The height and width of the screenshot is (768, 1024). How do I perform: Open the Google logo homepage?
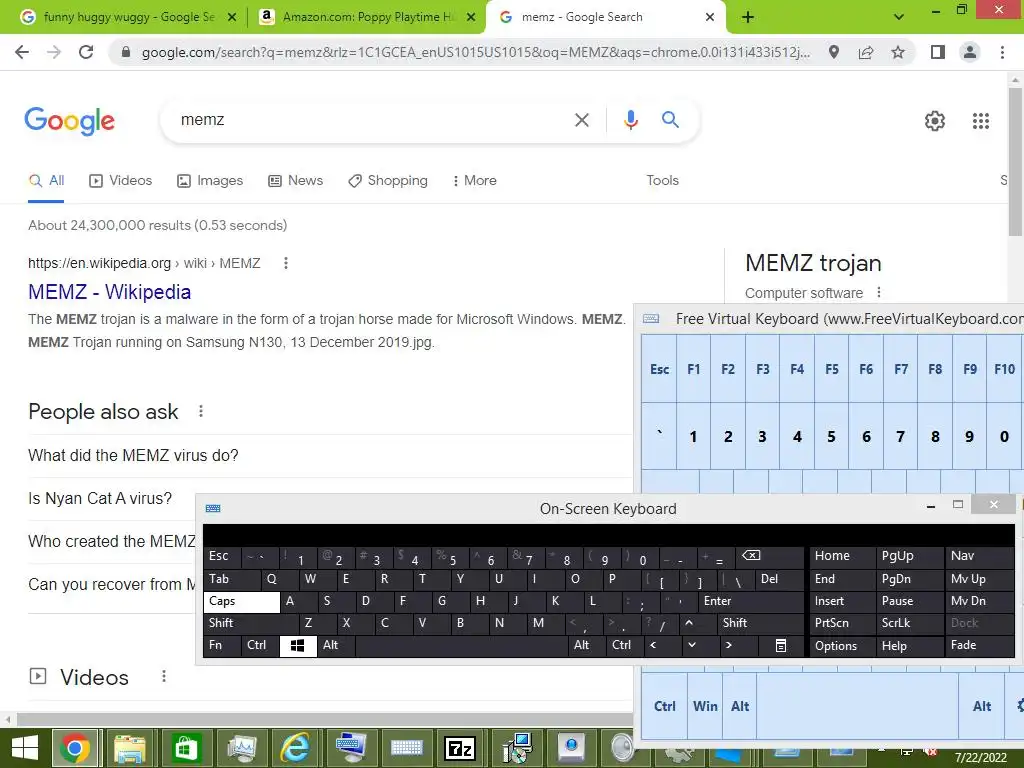tap(70, 121)
